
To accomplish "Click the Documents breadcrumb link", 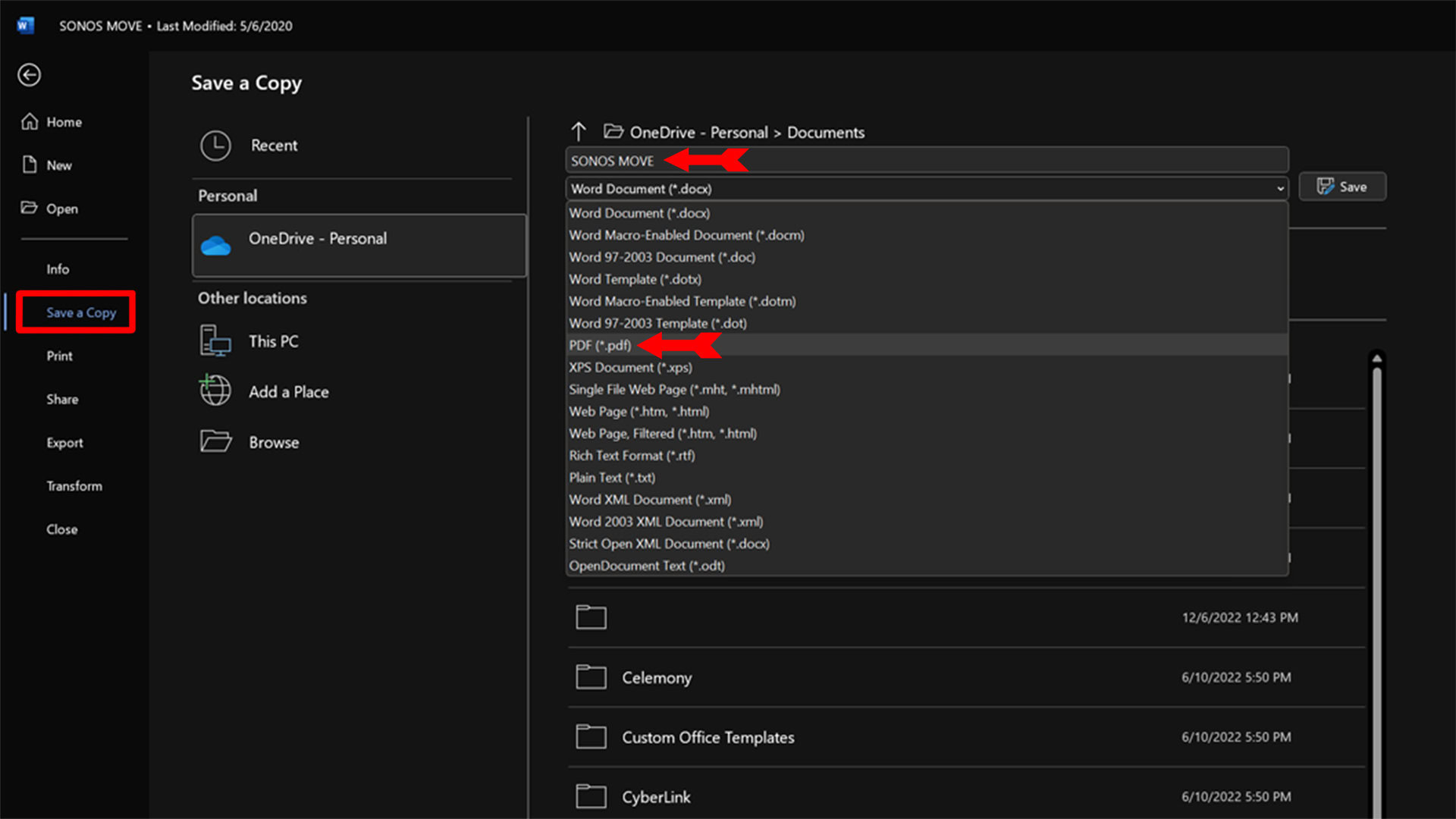I will pyautogui.click(x=825, y=133).
